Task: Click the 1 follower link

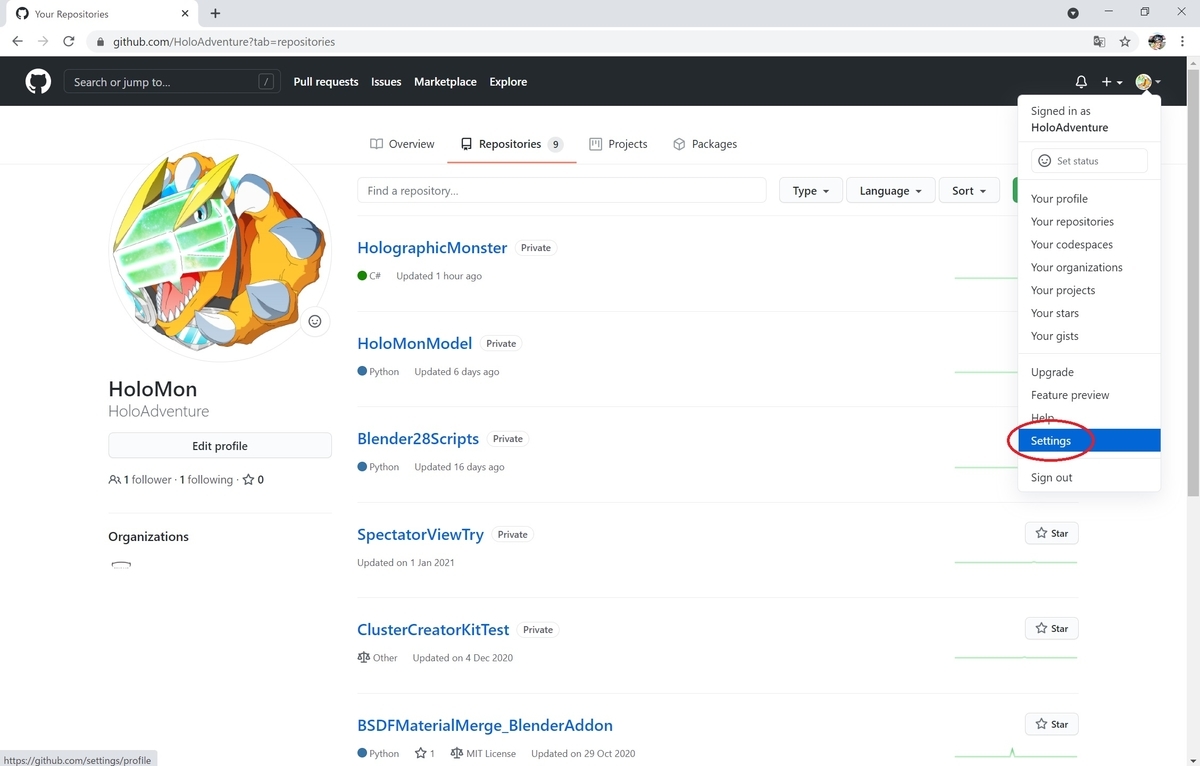Action: tap(140, 480)
